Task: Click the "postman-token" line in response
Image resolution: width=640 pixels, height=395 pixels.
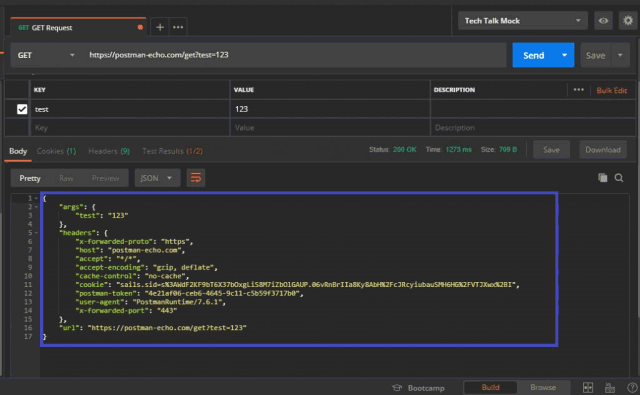Action: [189, 293]
